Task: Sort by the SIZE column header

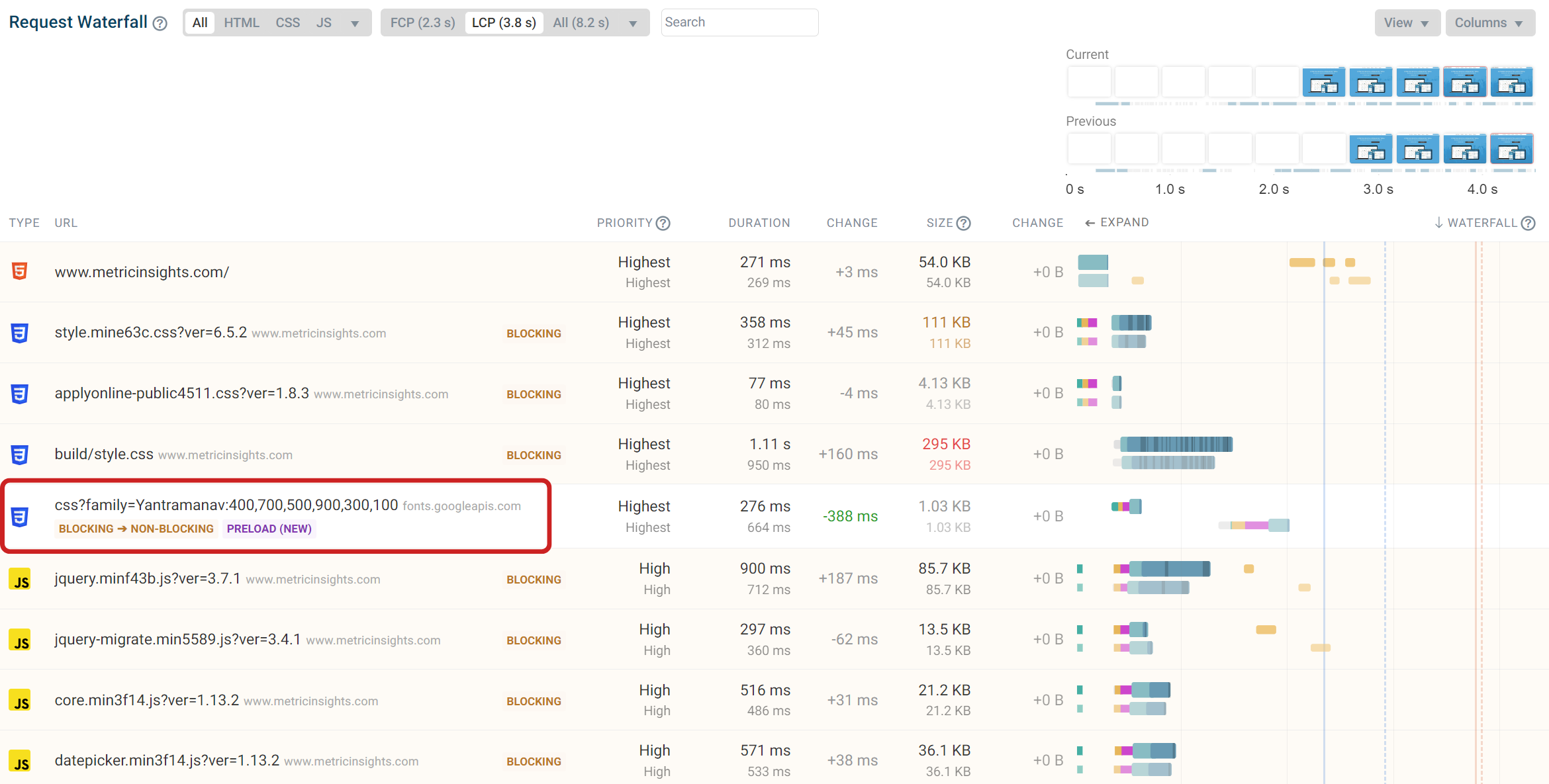Action: [x=939, y=223]
